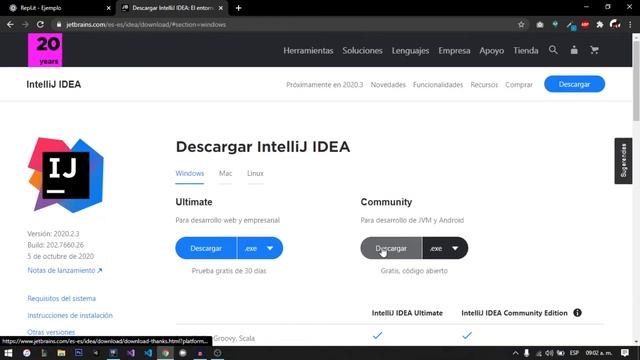
Task: Open the Tienda menu item
Action: 526,51
